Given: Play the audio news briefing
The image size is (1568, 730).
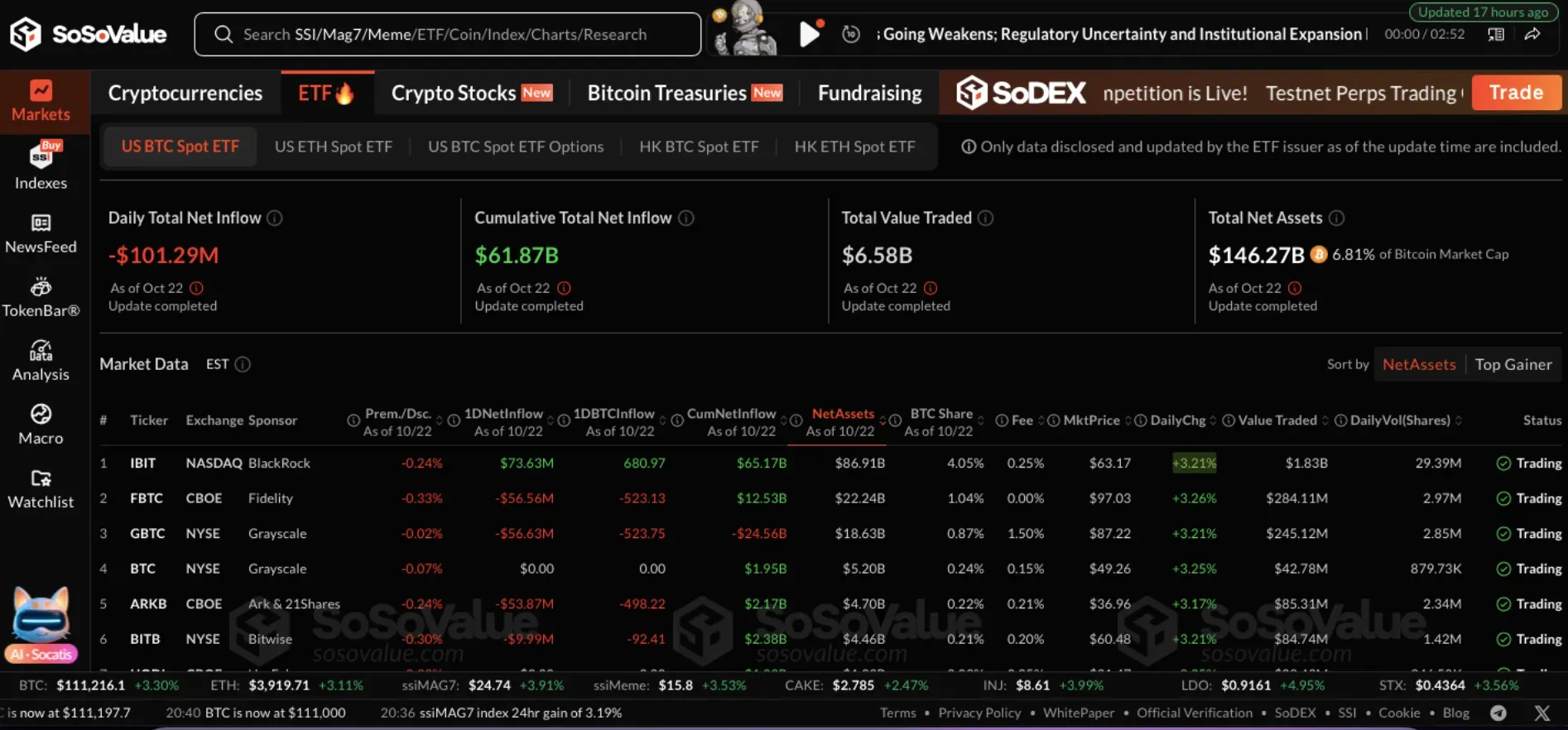Looking at the screenshot, I should [x=810, y=34].
